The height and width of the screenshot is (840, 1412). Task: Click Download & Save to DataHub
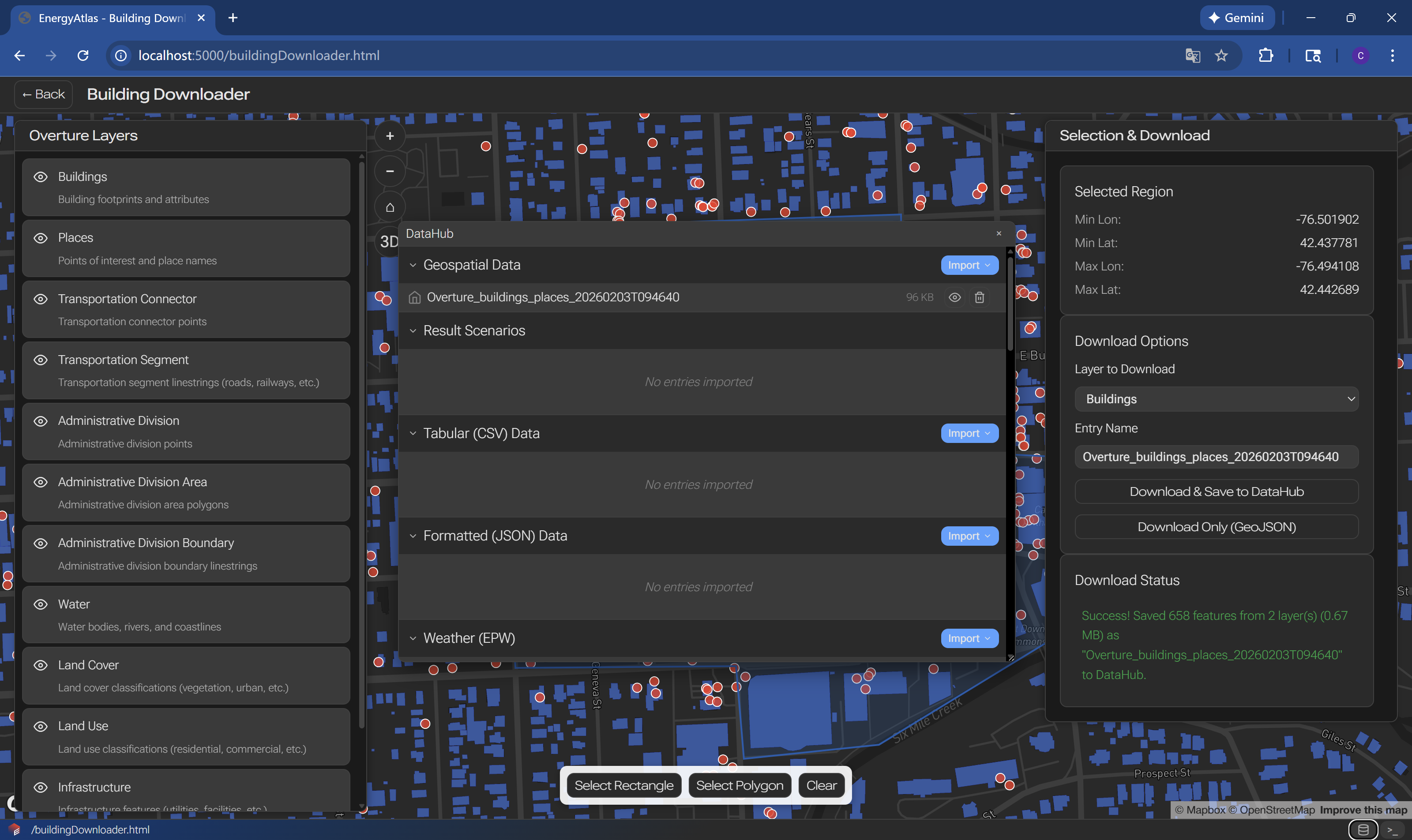pyautogui.click(x=1216, y=491)
